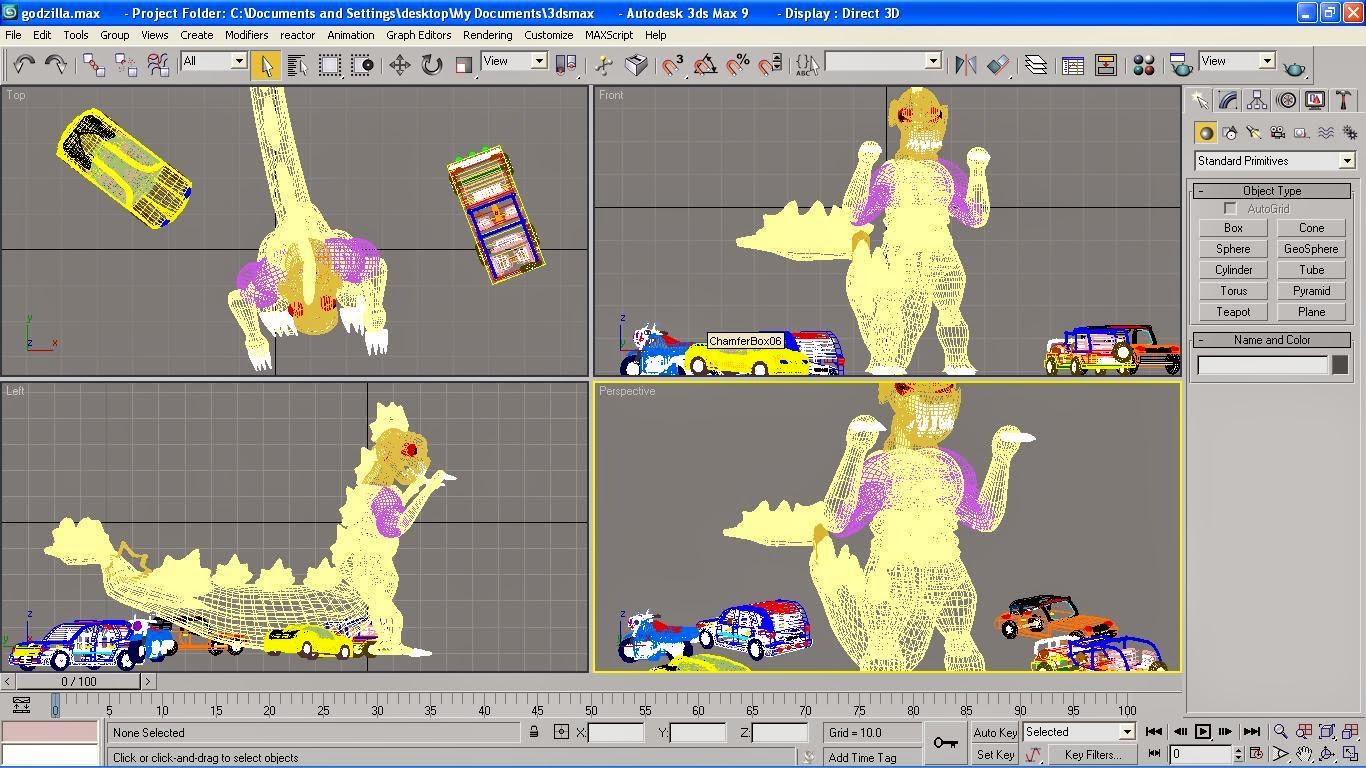
Task: Click the Align tool icon
Action: coord(998,65)
